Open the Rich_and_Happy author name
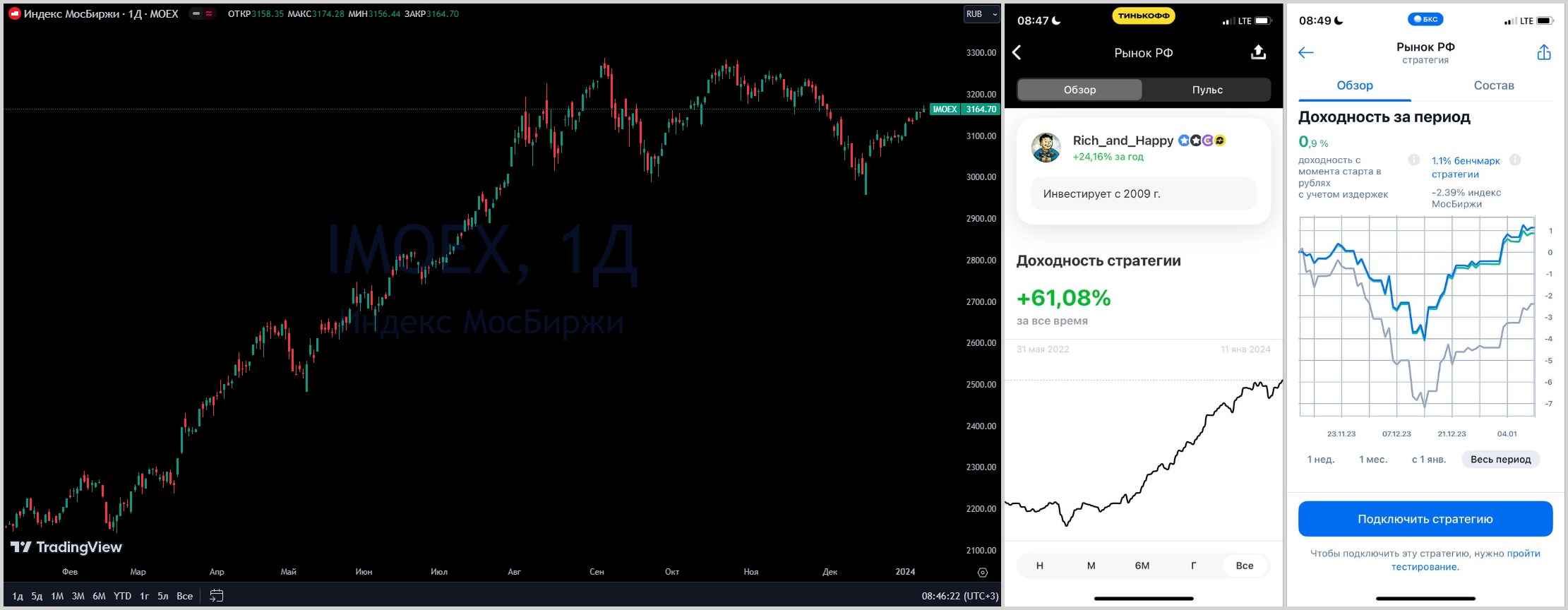This screenshot has width=1568, height=610. (x=1123, y=140)
